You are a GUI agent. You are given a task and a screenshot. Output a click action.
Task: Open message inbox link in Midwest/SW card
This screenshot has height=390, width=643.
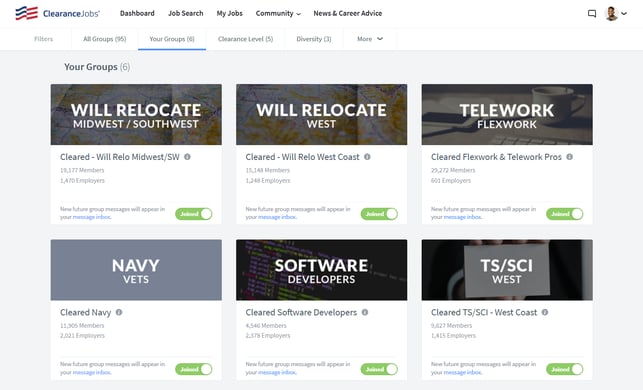coord(91,217)
